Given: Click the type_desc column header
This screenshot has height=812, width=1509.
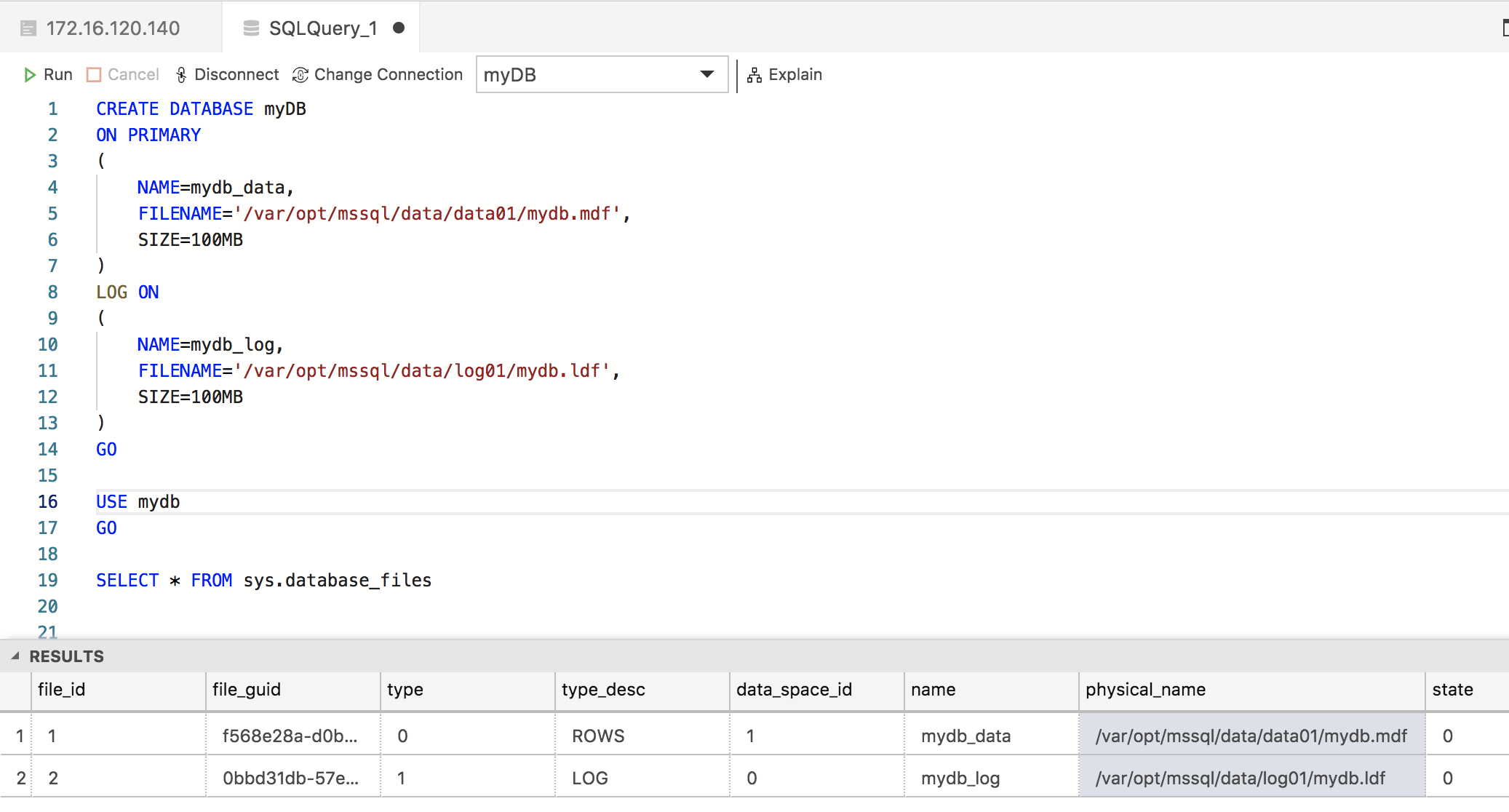Looking at the screenshot, I should pyautogui.click(x=603, y=690).
